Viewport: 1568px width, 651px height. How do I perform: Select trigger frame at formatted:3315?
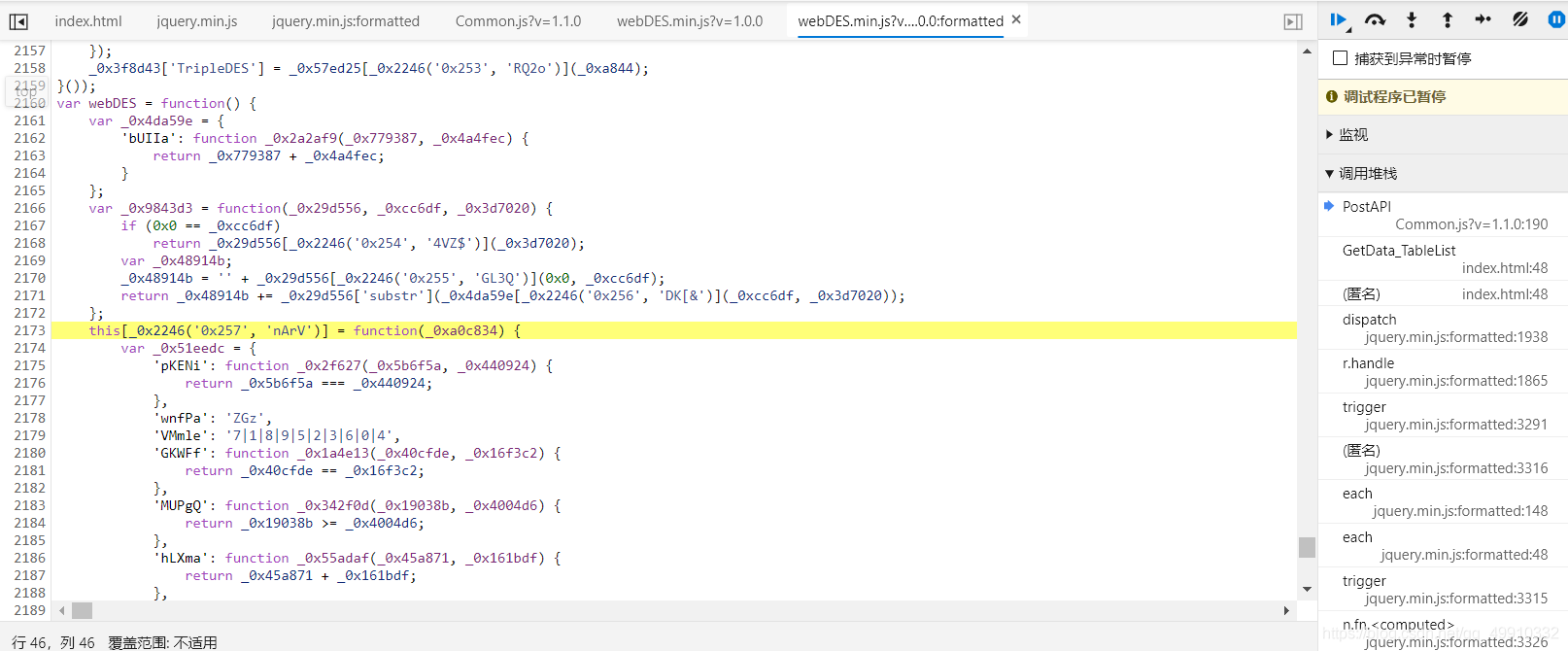tap(1443, 590)
